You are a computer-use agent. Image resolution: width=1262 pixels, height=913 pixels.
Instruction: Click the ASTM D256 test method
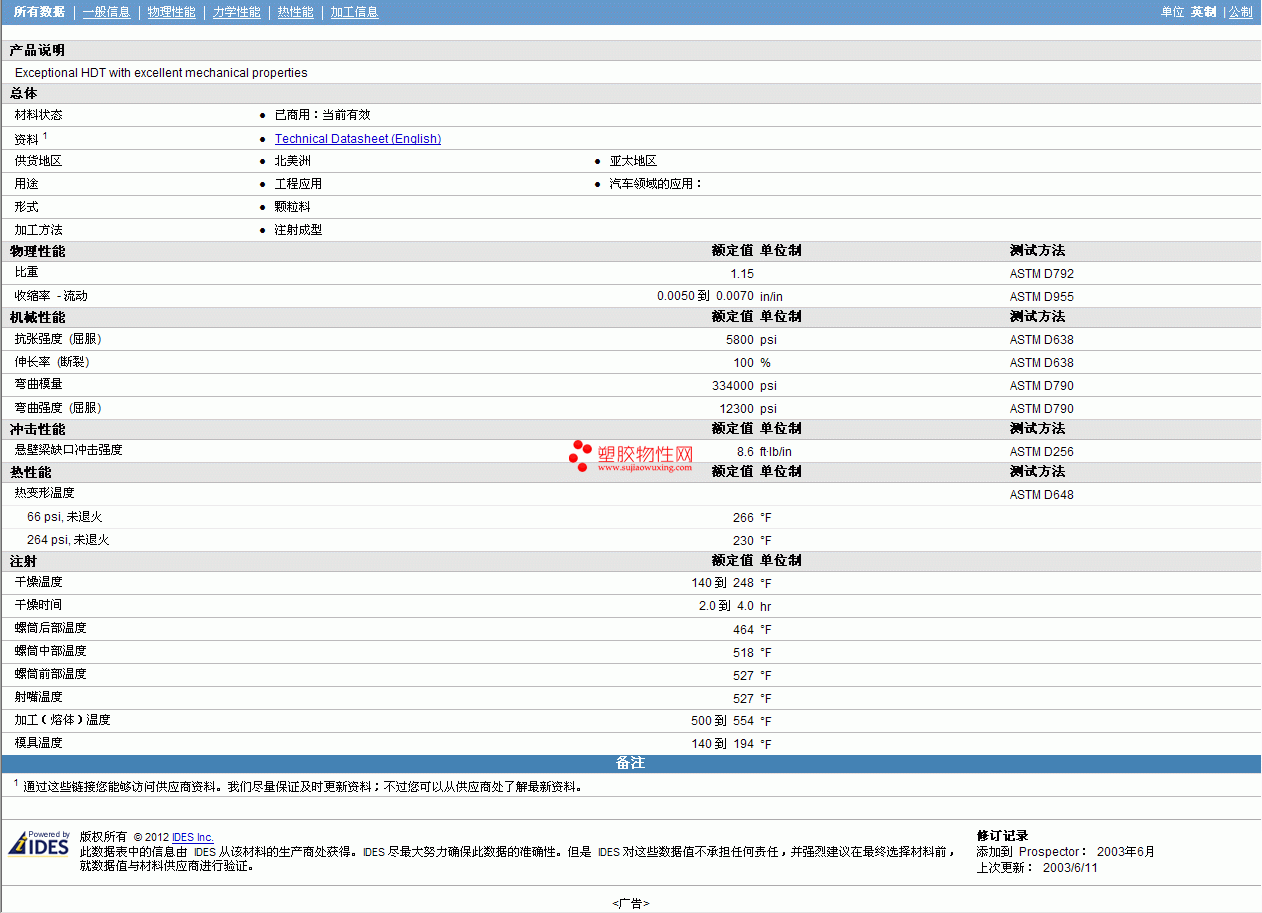1041,452
